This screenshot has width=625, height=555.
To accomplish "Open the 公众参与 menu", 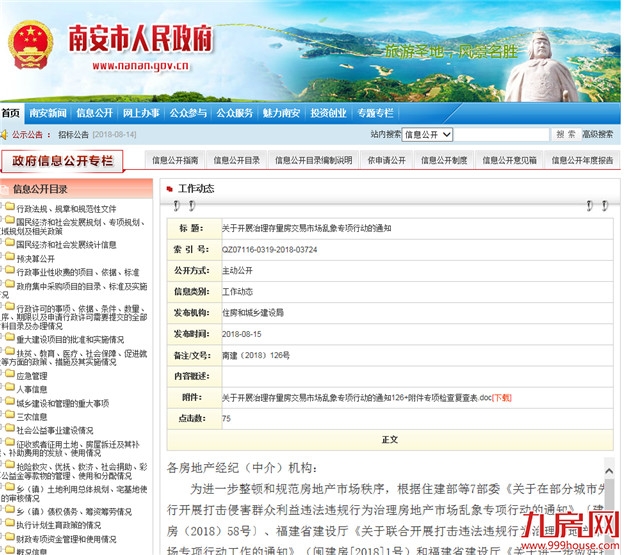I will coord(188,113).
